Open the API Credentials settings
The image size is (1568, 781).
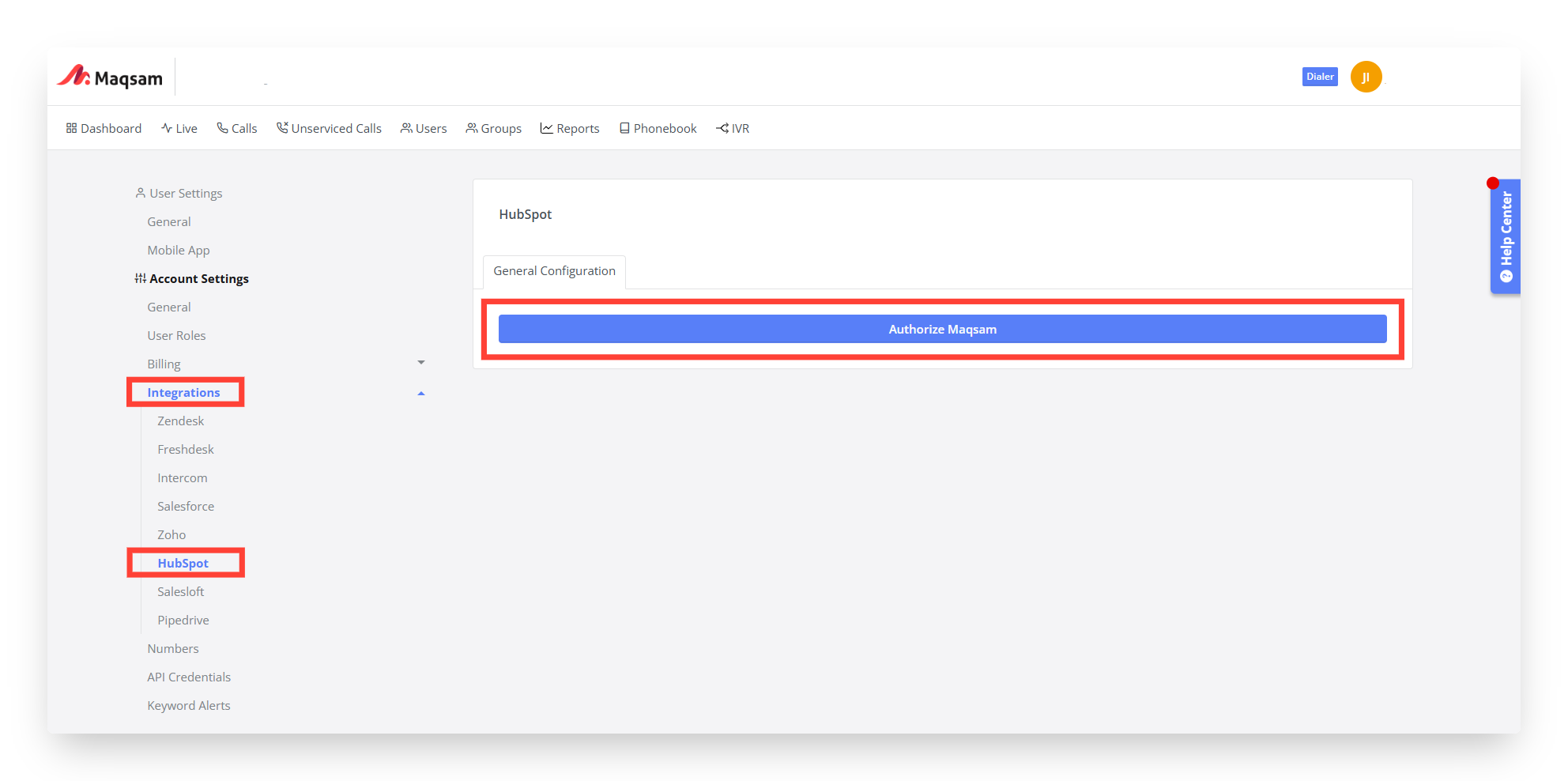point(189,677)
